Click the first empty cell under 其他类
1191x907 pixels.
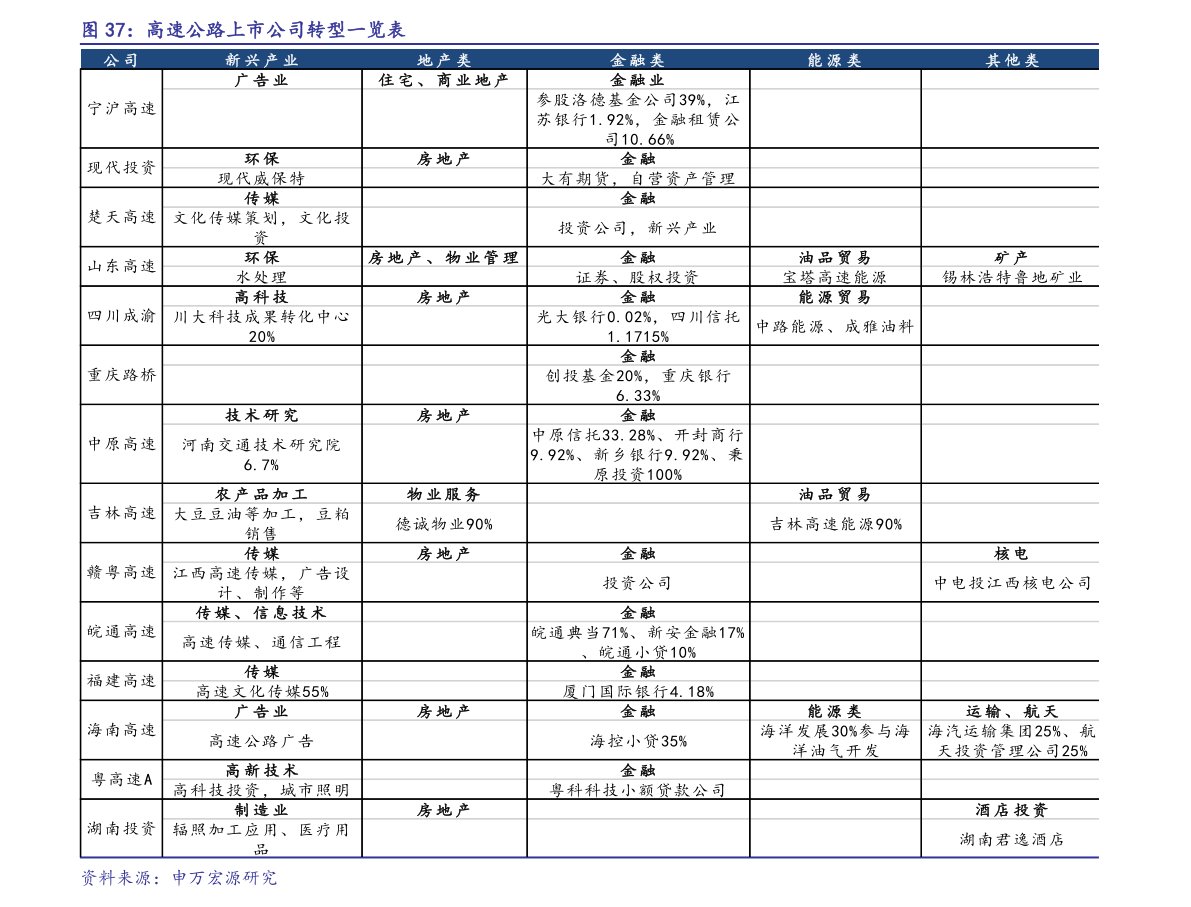1010,79
